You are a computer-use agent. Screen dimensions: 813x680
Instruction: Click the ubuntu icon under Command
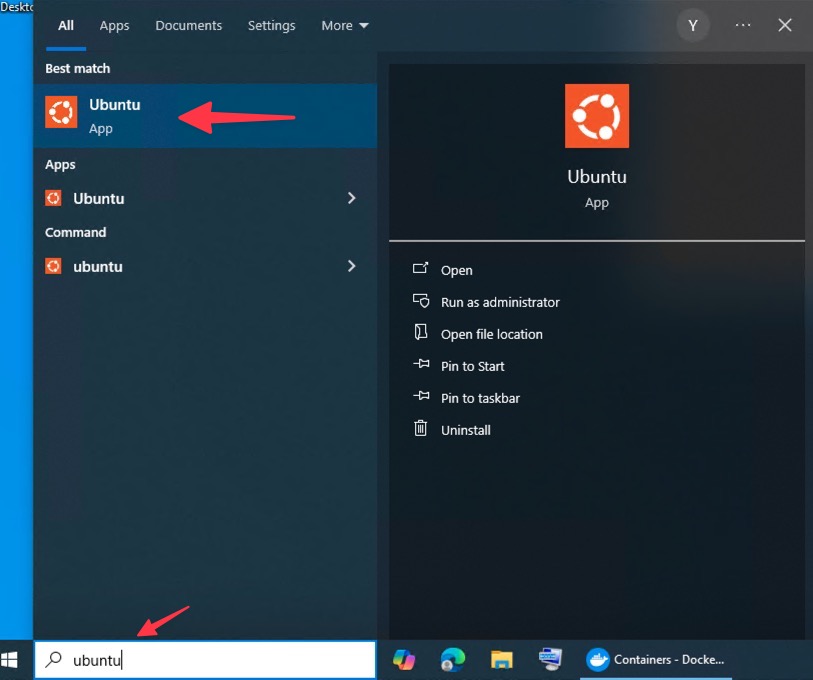pos(53,266)
